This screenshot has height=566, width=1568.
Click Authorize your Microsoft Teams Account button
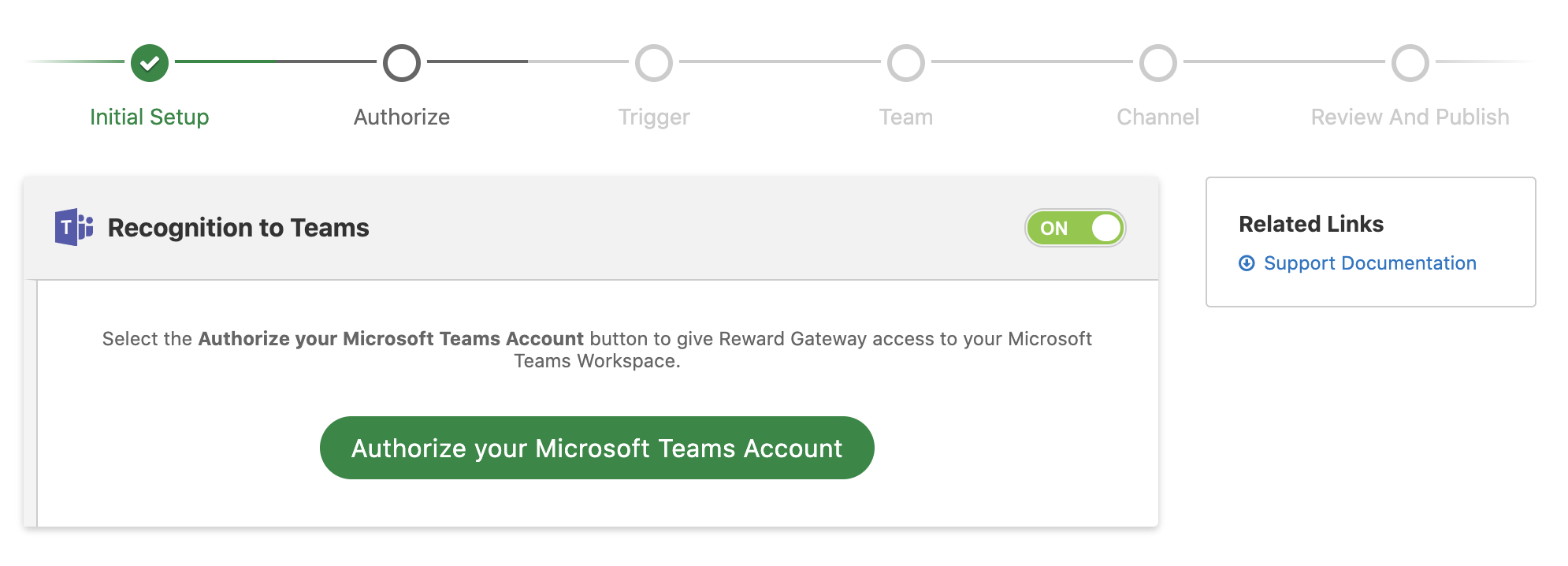[597, 448]
